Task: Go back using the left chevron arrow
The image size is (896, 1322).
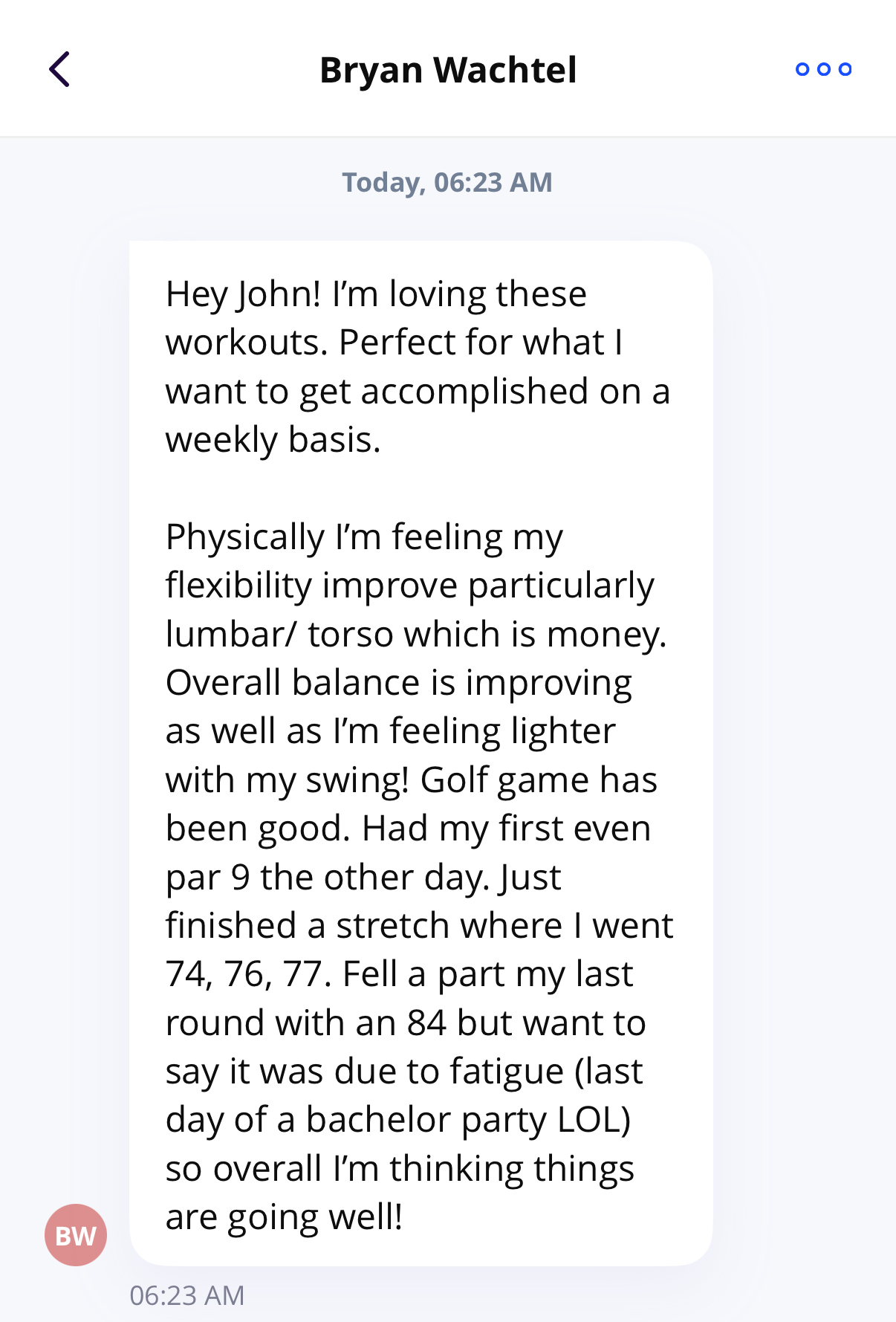Action: (x=59, y=69)
